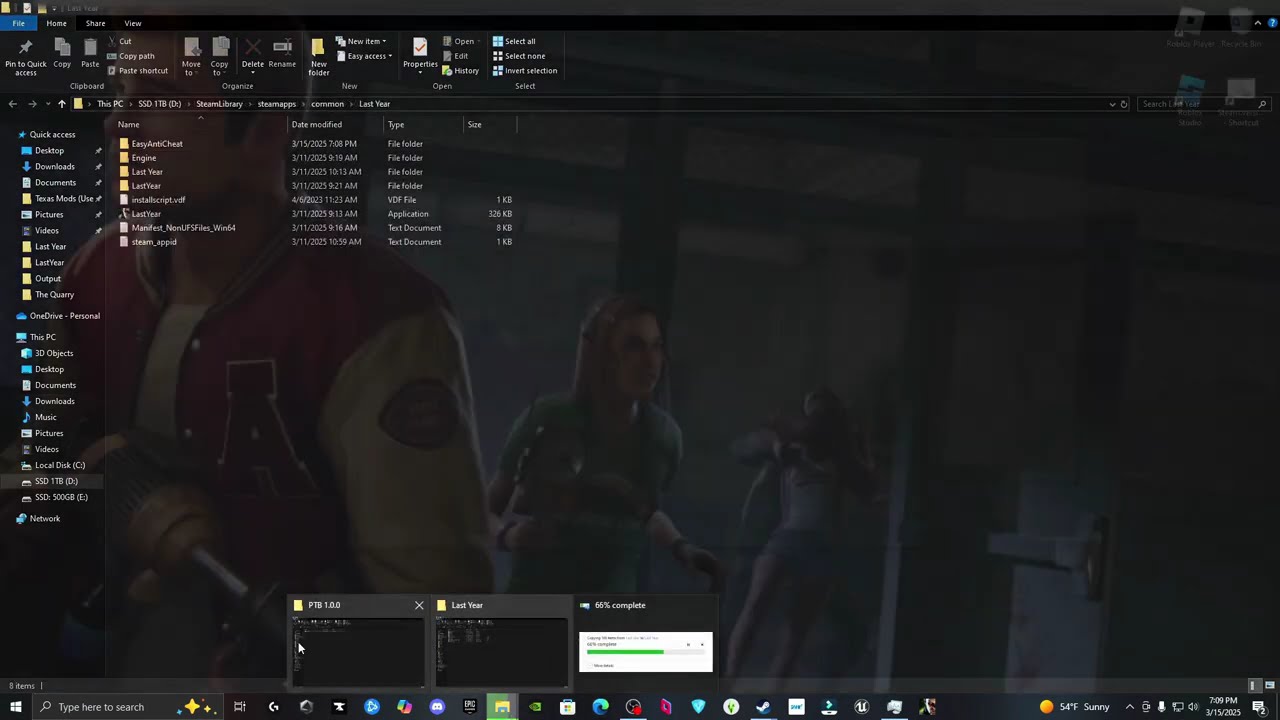This screenshot has height=720, width=1280.
Task: Select the Home ribbon tab
Action: [56, 23]
